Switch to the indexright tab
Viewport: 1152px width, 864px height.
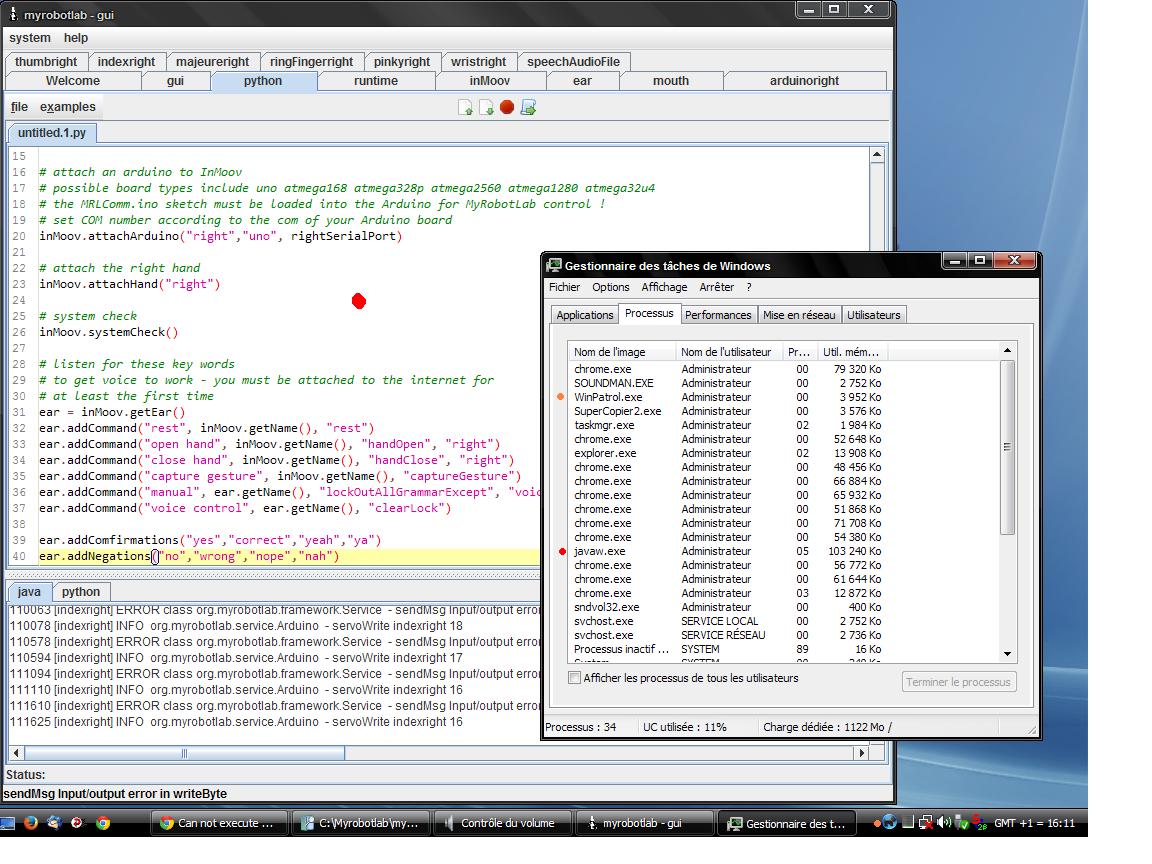126,62
